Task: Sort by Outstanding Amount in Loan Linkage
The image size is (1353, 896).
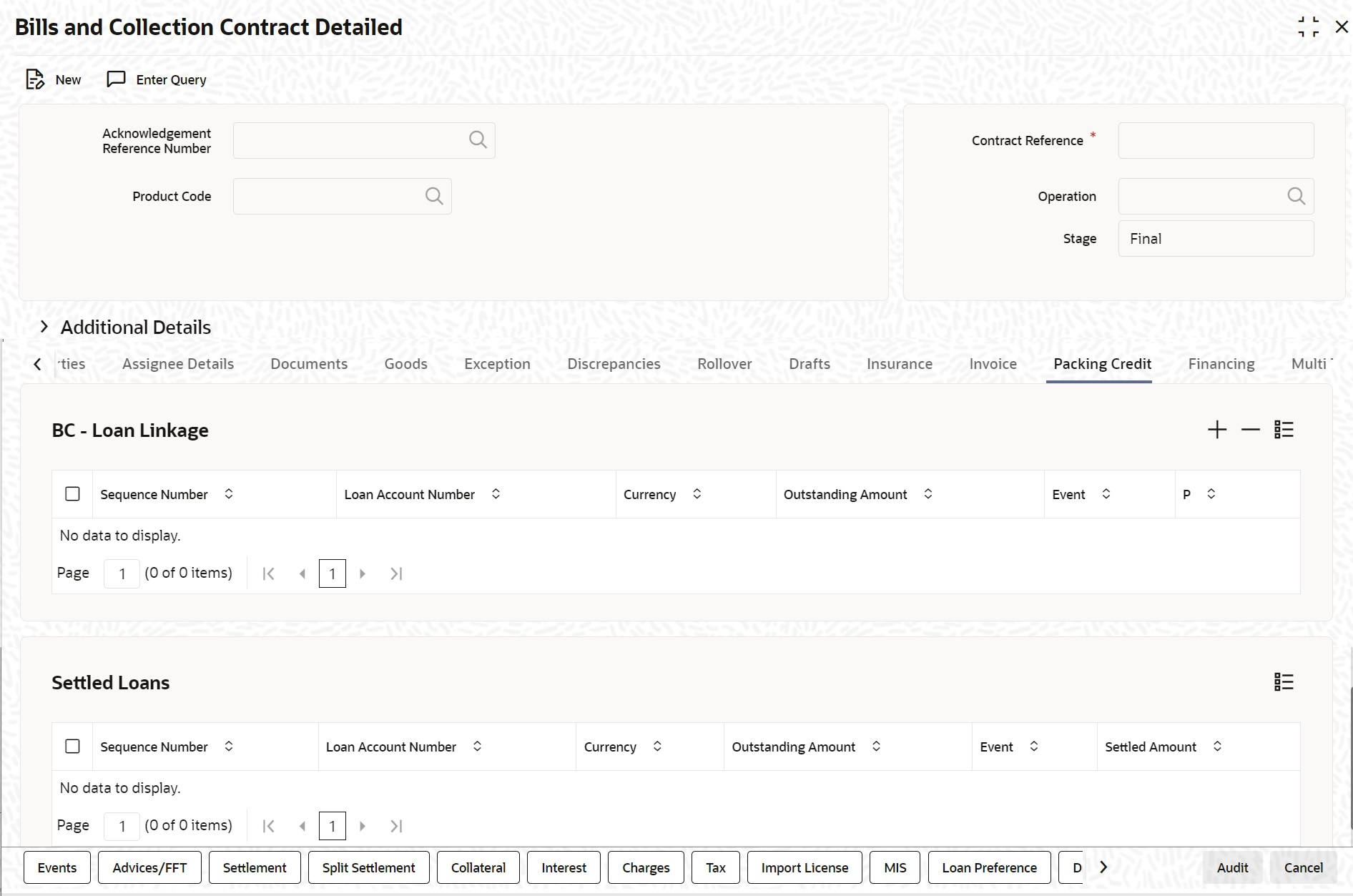Action: point(928,494)
